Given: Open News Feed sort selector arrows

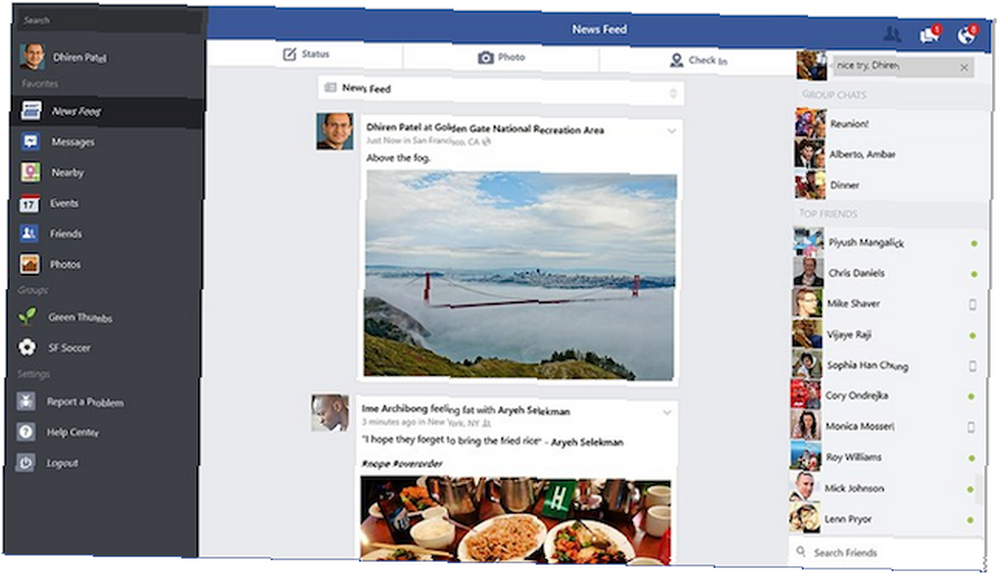Looking at the screenshot, I should click(x=673, y=94).
